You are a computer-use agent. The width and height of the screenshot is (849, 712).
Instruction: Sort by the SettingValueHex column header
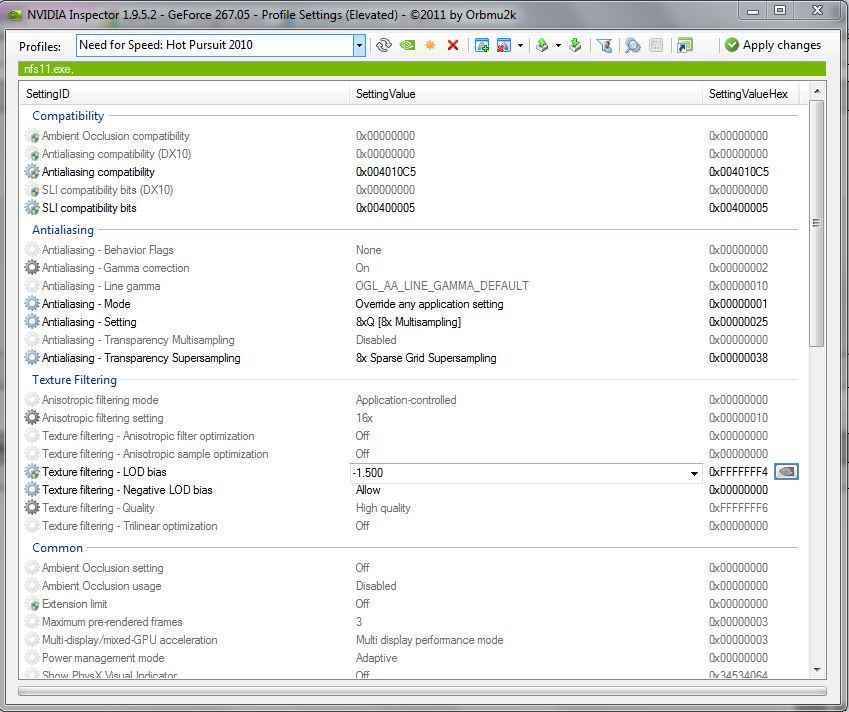click(x=750, y=94)
